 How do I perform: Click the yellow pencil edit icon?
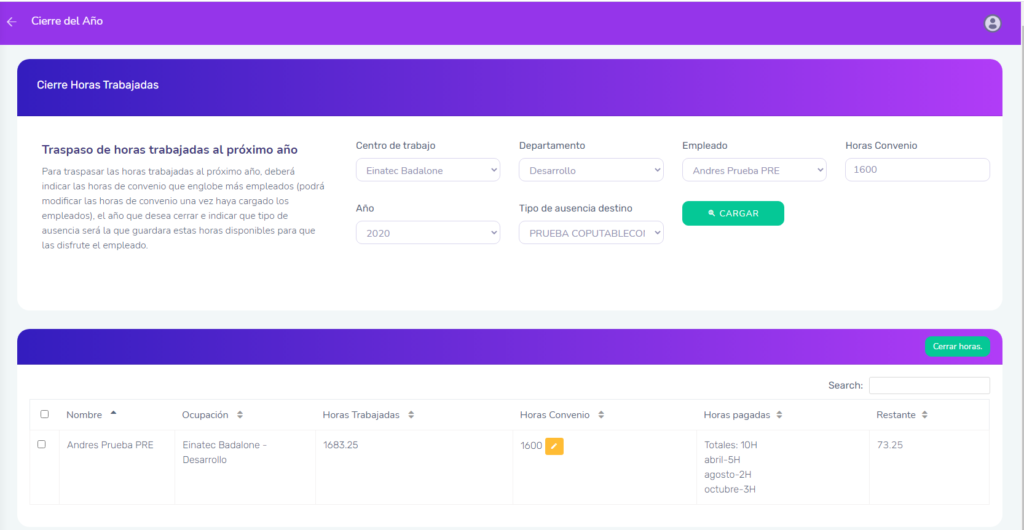point(554,446)
